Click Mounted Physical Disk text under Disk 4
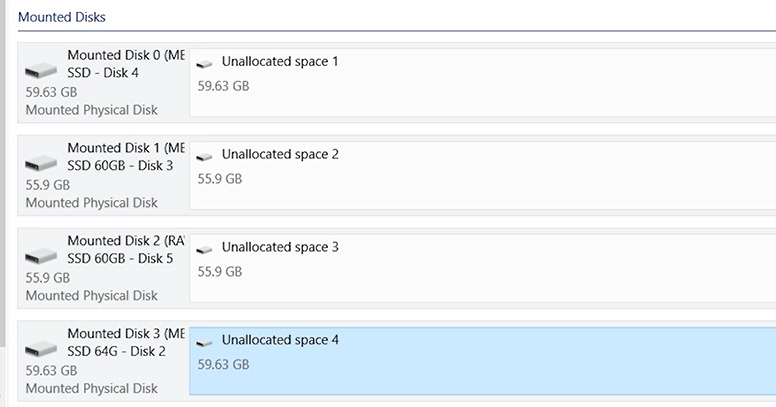The height and width of the screenshot is (407, 776). 92,110
